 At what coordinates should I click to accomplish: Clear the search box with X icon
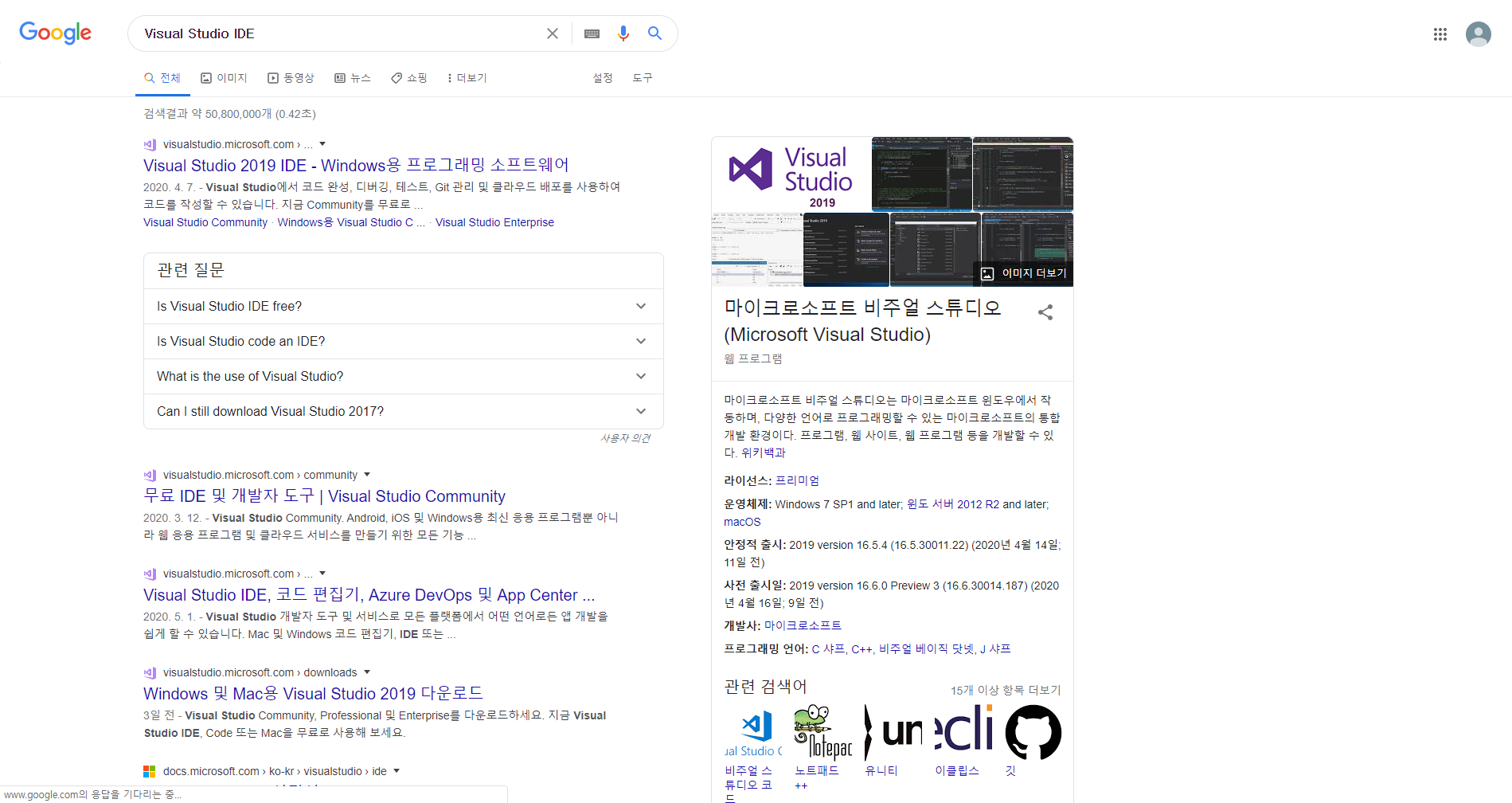552,33
